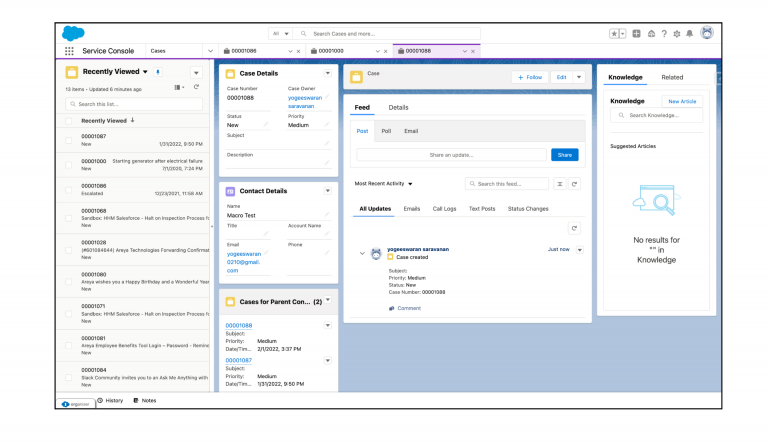This screenshot has height=442, width=768.
Task: Collapse the Case created feed item
Action: (362, 254)
